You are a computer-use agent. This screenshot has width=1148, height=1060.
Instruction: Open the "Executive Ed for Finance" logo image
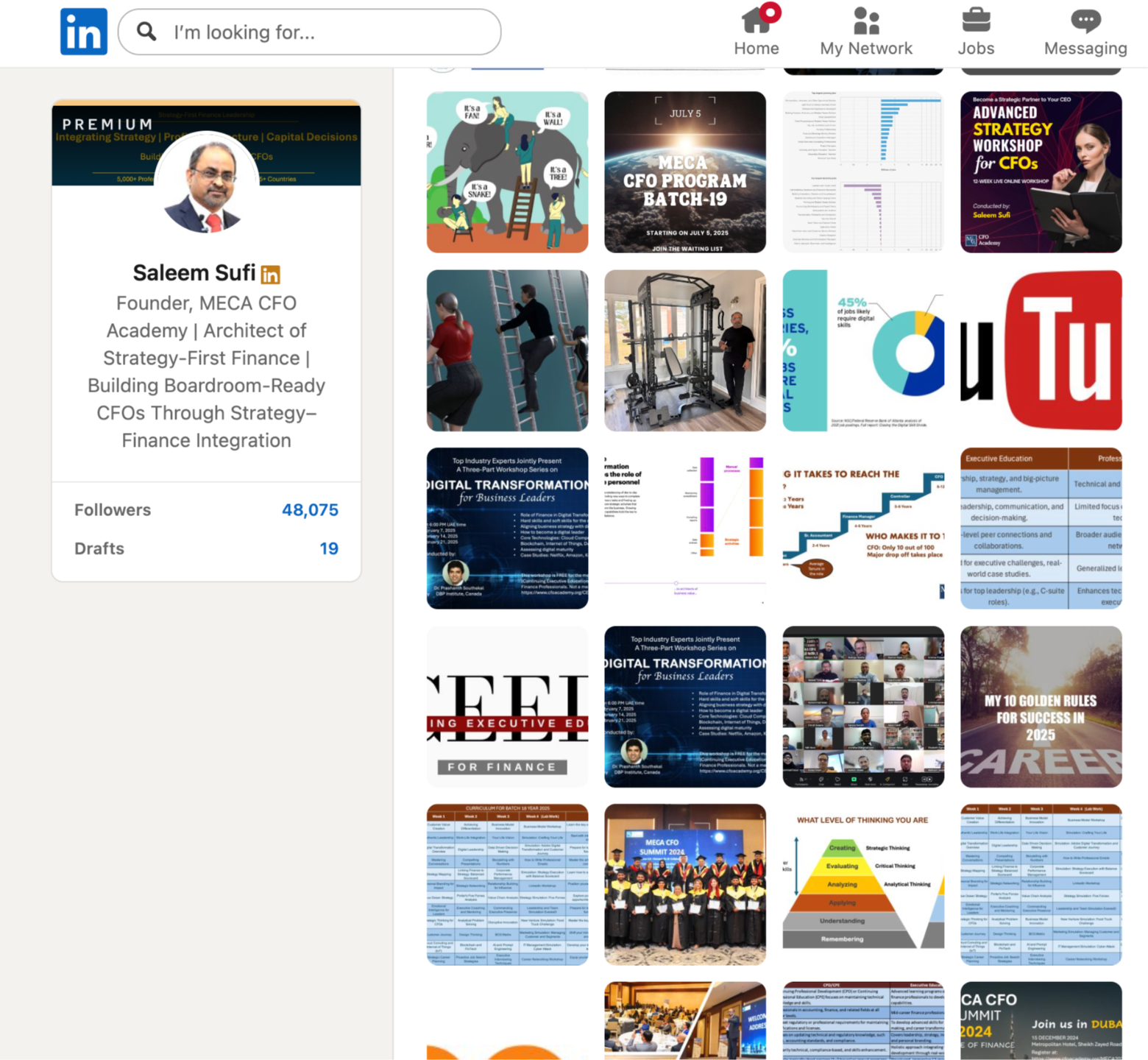point(508,707)
